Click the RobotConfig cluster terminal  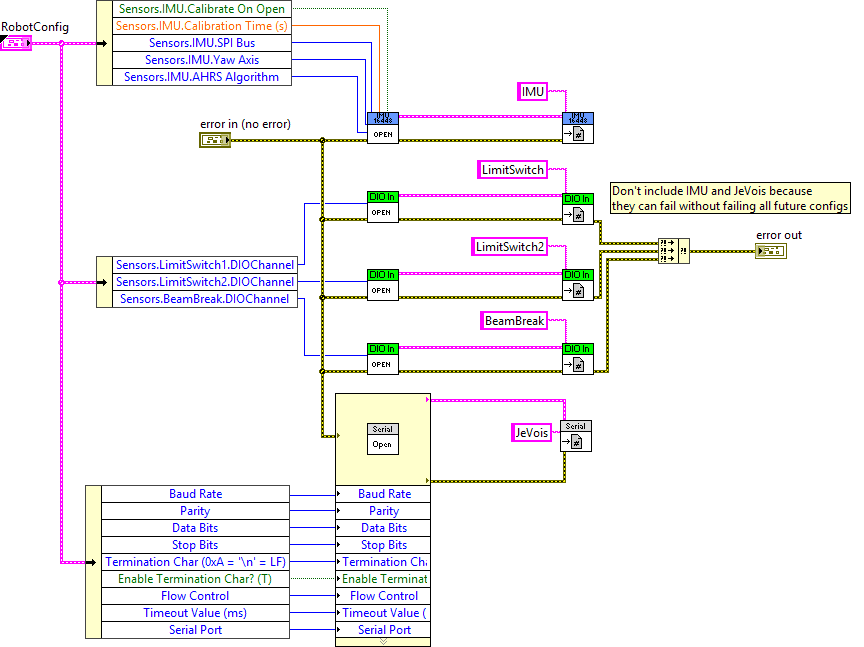(x=17, y=42)
